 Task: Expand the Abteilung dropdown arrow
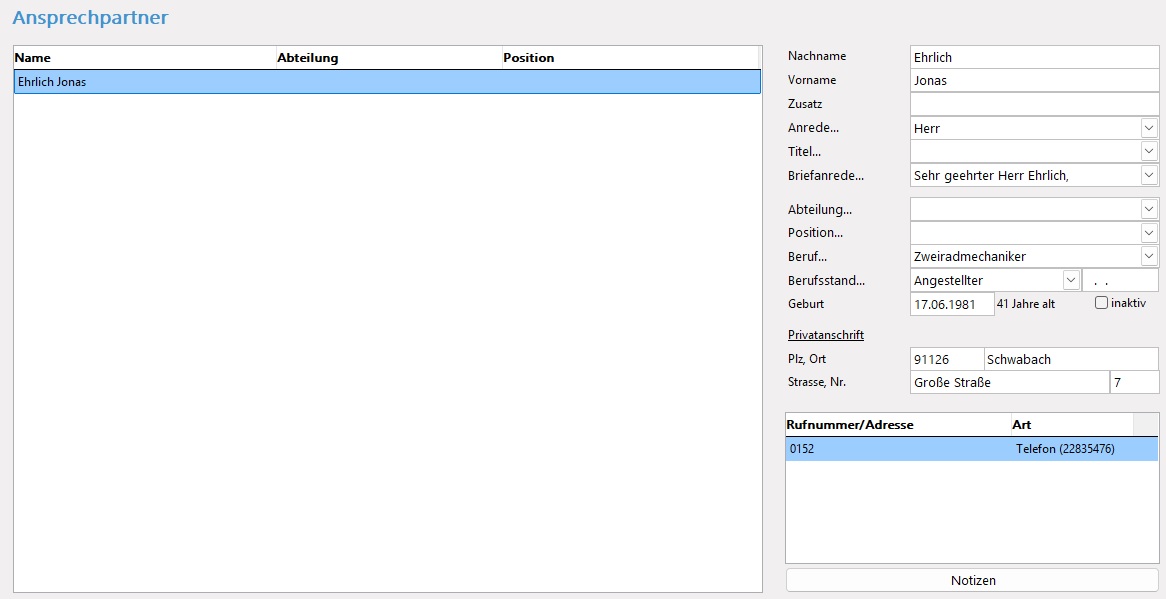coord(1149,209)
